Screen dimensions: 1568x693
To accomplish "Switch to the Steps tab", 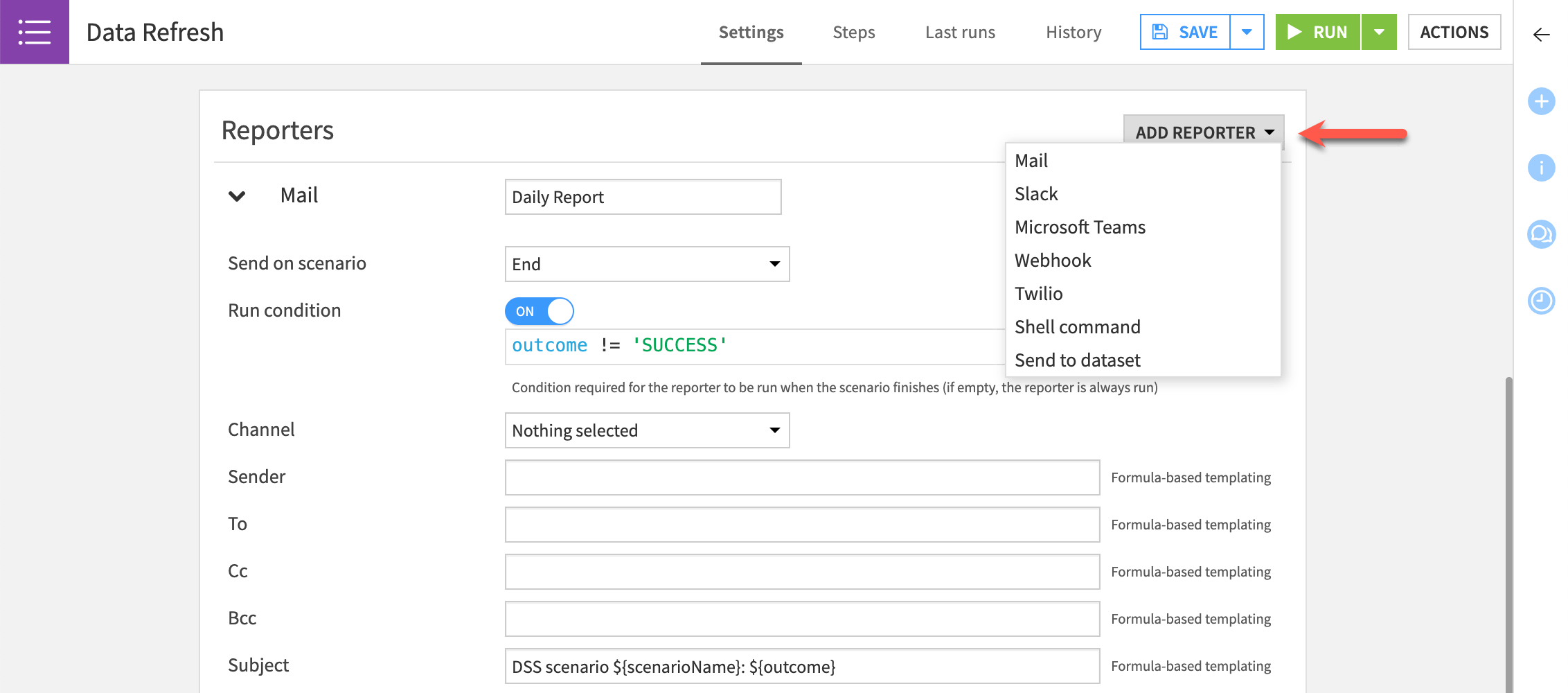I will tap(853, 33).
